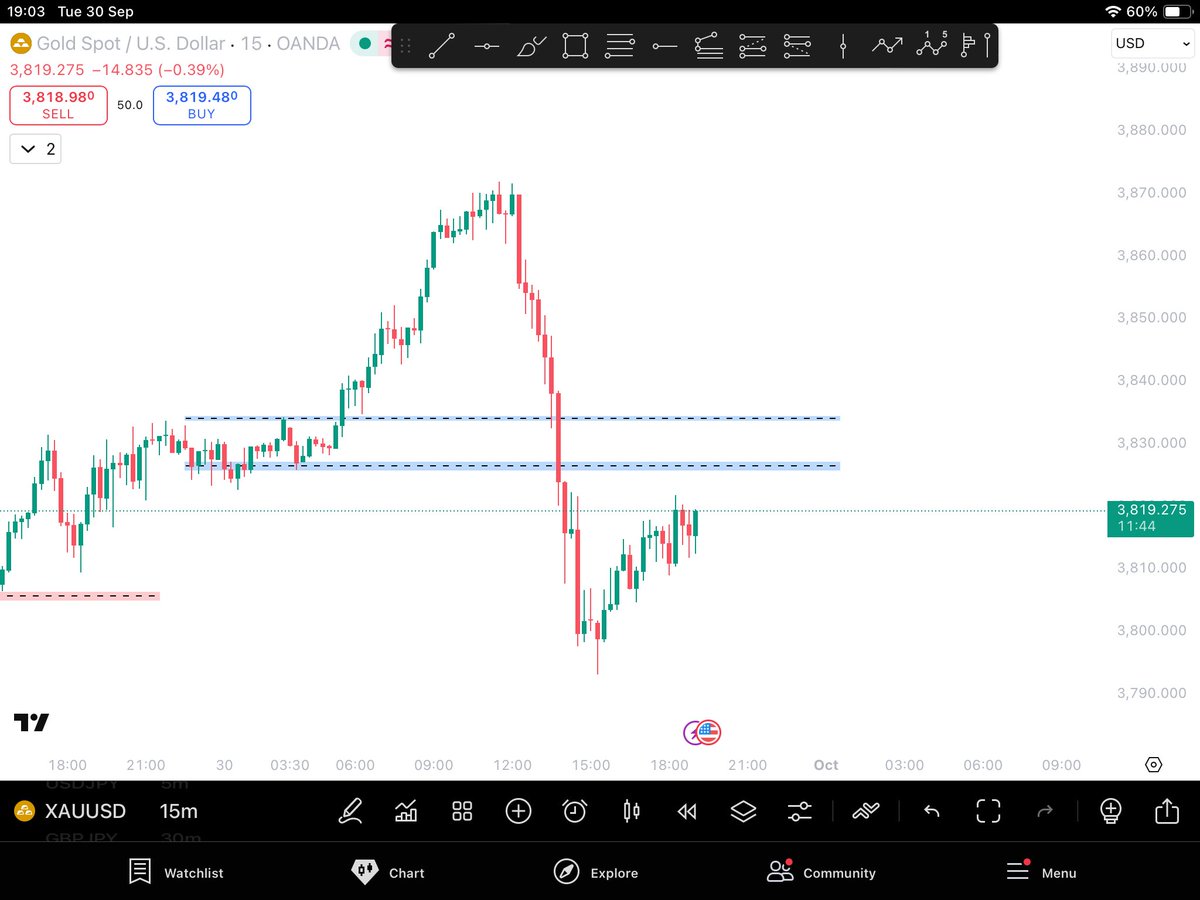Select the arrow path tool
Image resolution: width=1200 pixels, height=900 pixels.
887,45
